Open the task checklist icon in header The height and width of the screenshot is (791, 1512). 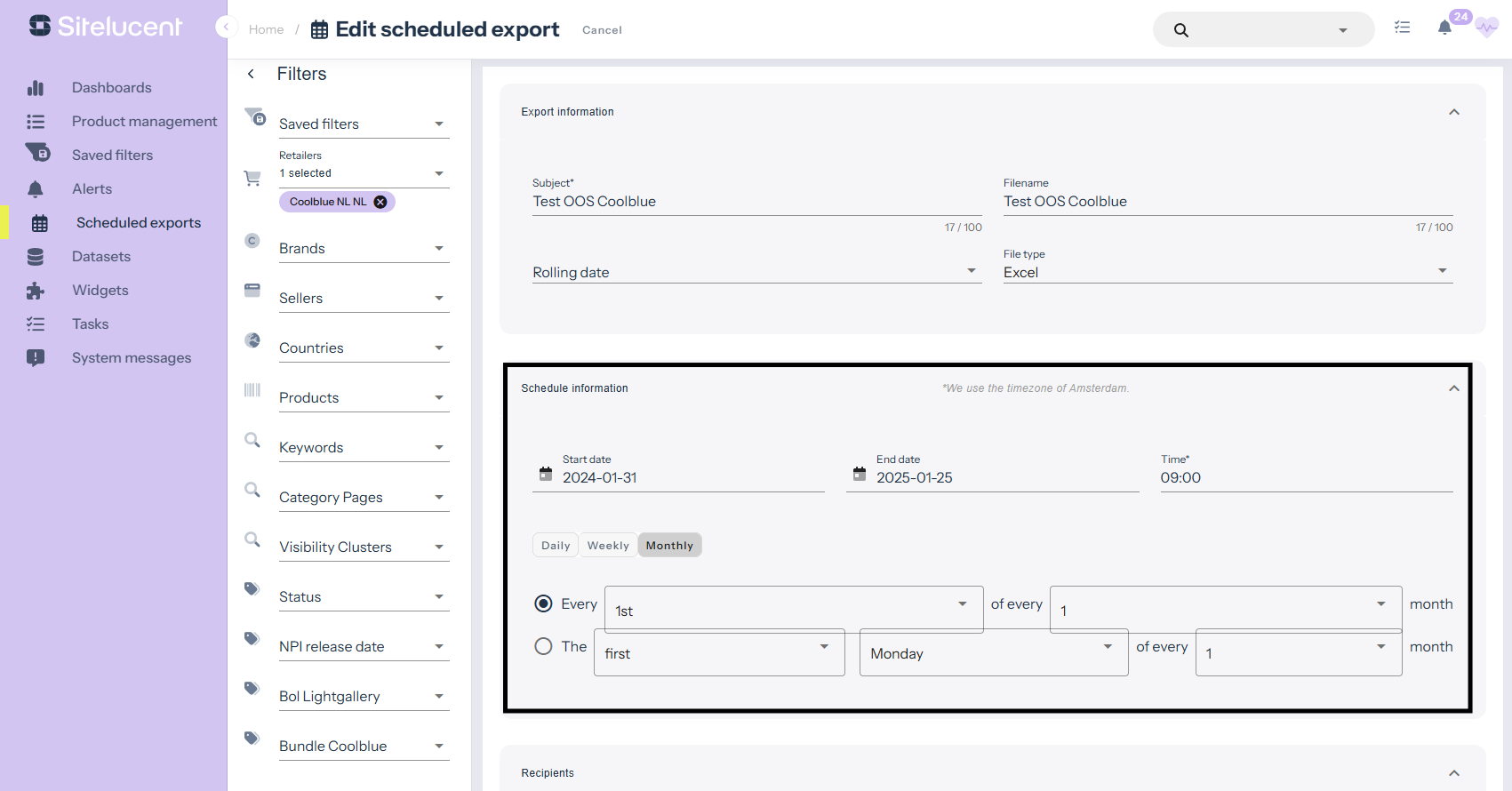pyautogui.click(x=1402, y=28)
